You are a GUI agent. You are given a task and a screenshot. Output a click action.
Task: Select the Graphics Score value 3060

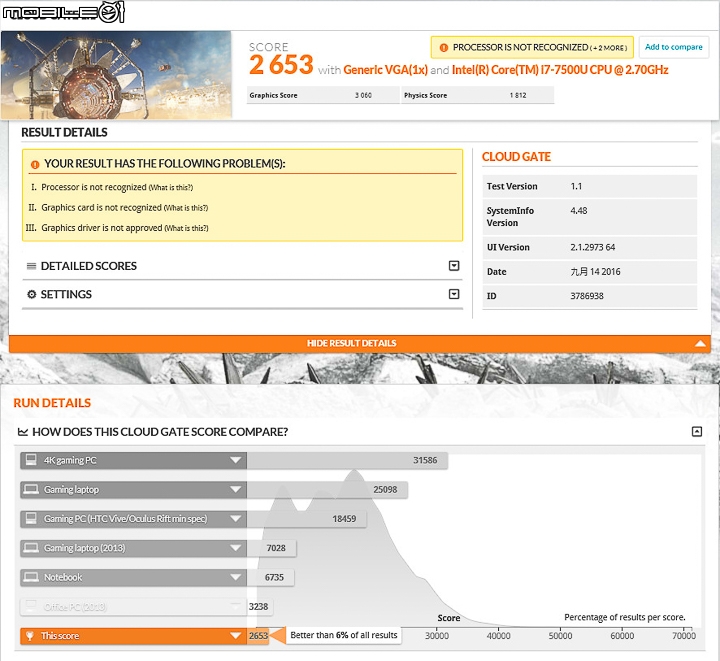click(x=363, y=95)
